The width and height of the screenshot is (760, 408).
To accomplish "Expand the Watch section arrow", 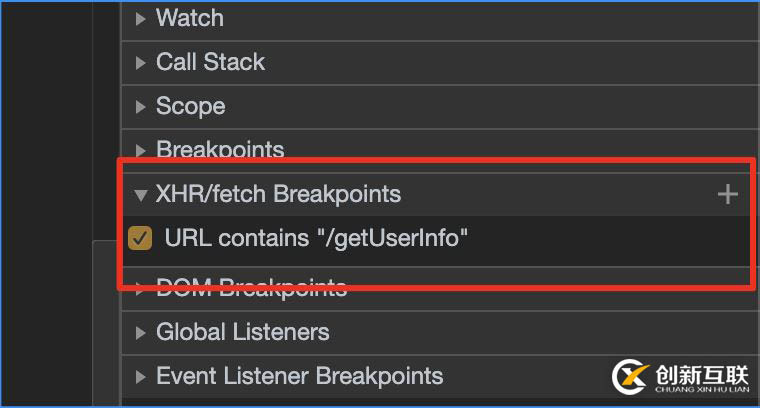I will [x=140, y=18].
